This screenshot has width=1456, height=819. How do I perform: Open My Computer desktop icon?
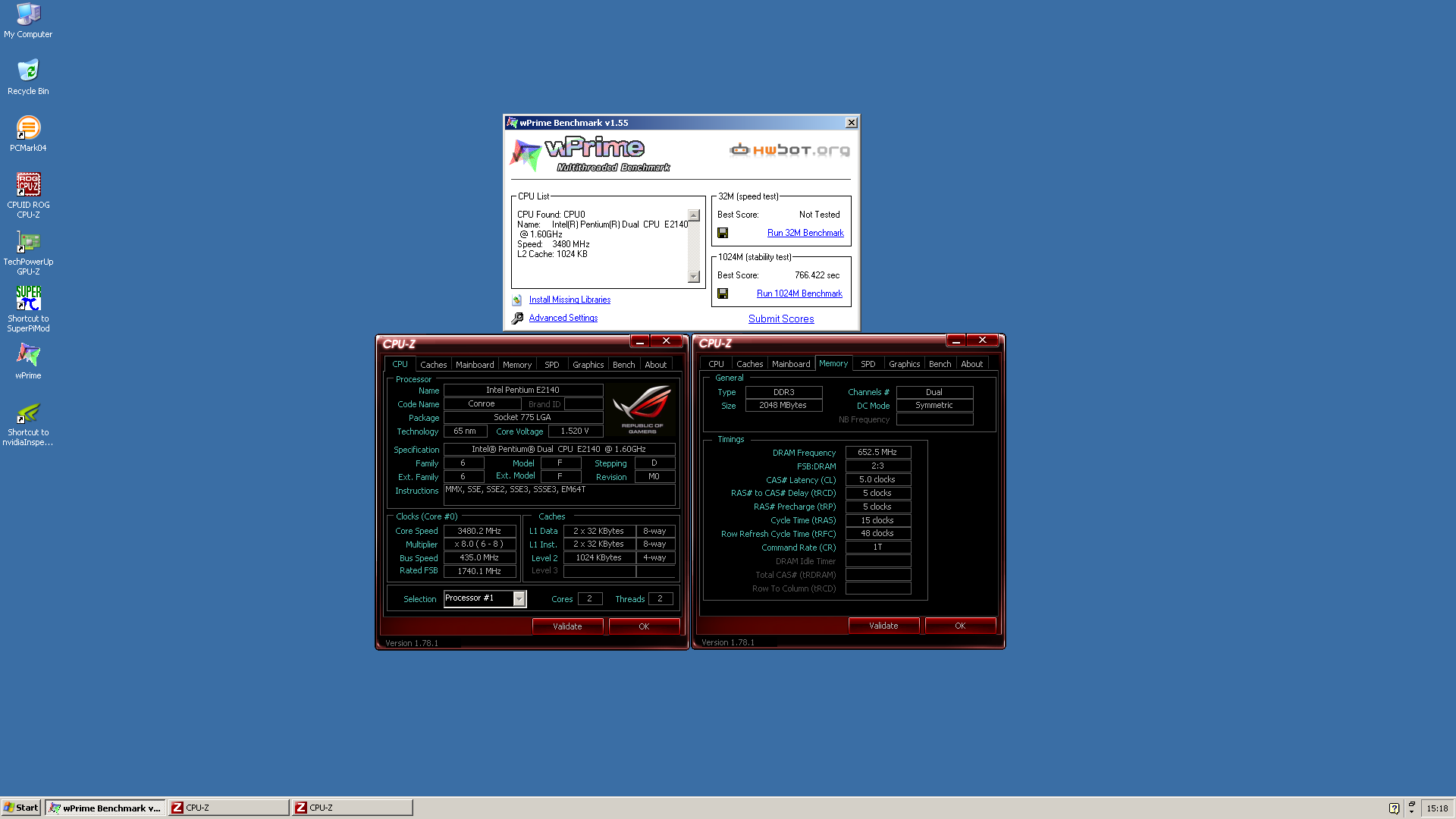point(28,20)
